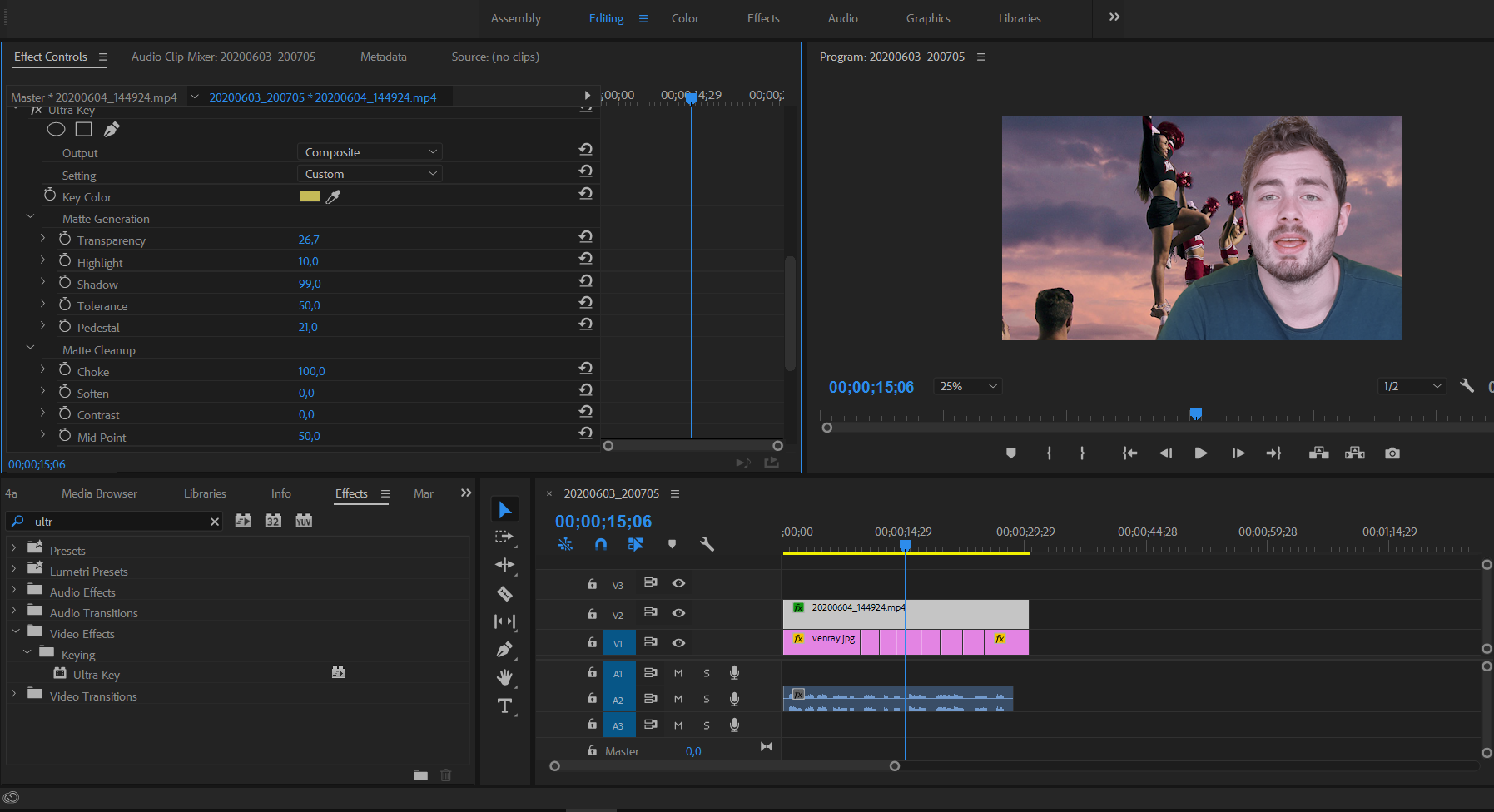The width and height of the screenshot is (1494, 812).
Task: Enable voice-over record on A3
Action: pos(734,725)
